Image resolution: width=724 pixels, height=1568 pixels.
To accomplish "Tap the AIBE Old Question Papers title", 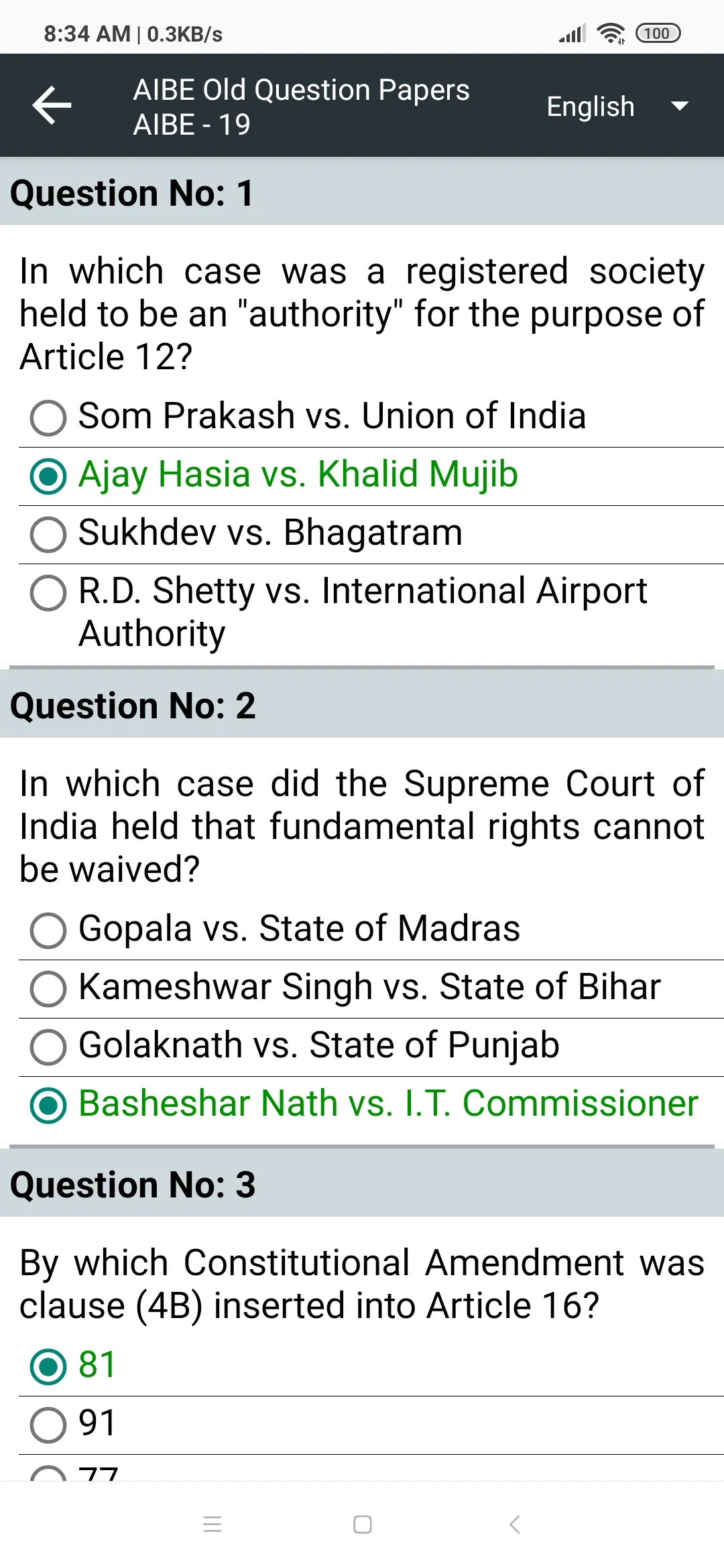I will point(301,89).
